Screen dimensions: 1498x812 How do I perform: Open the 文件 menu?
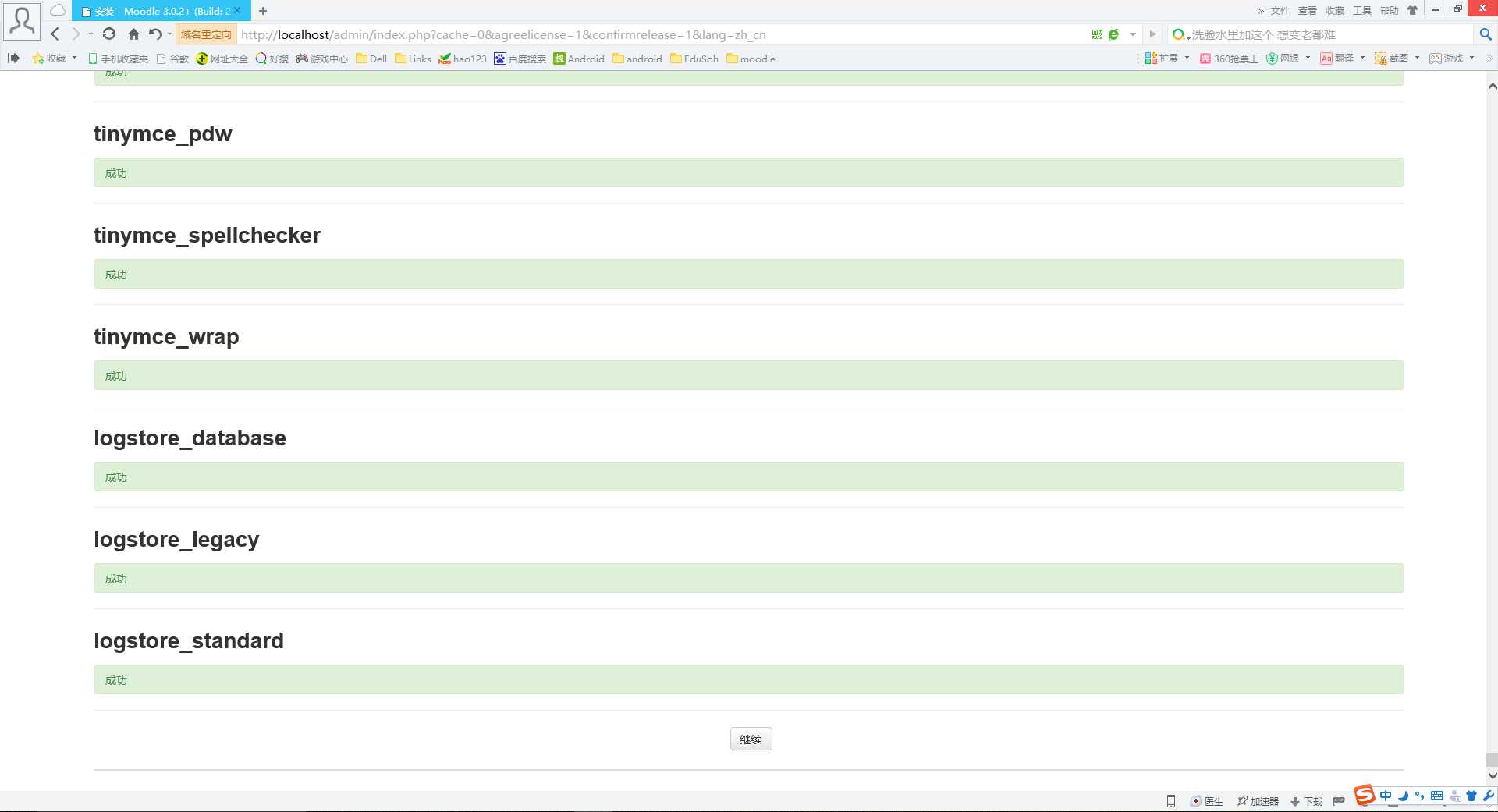(1280, 11)
